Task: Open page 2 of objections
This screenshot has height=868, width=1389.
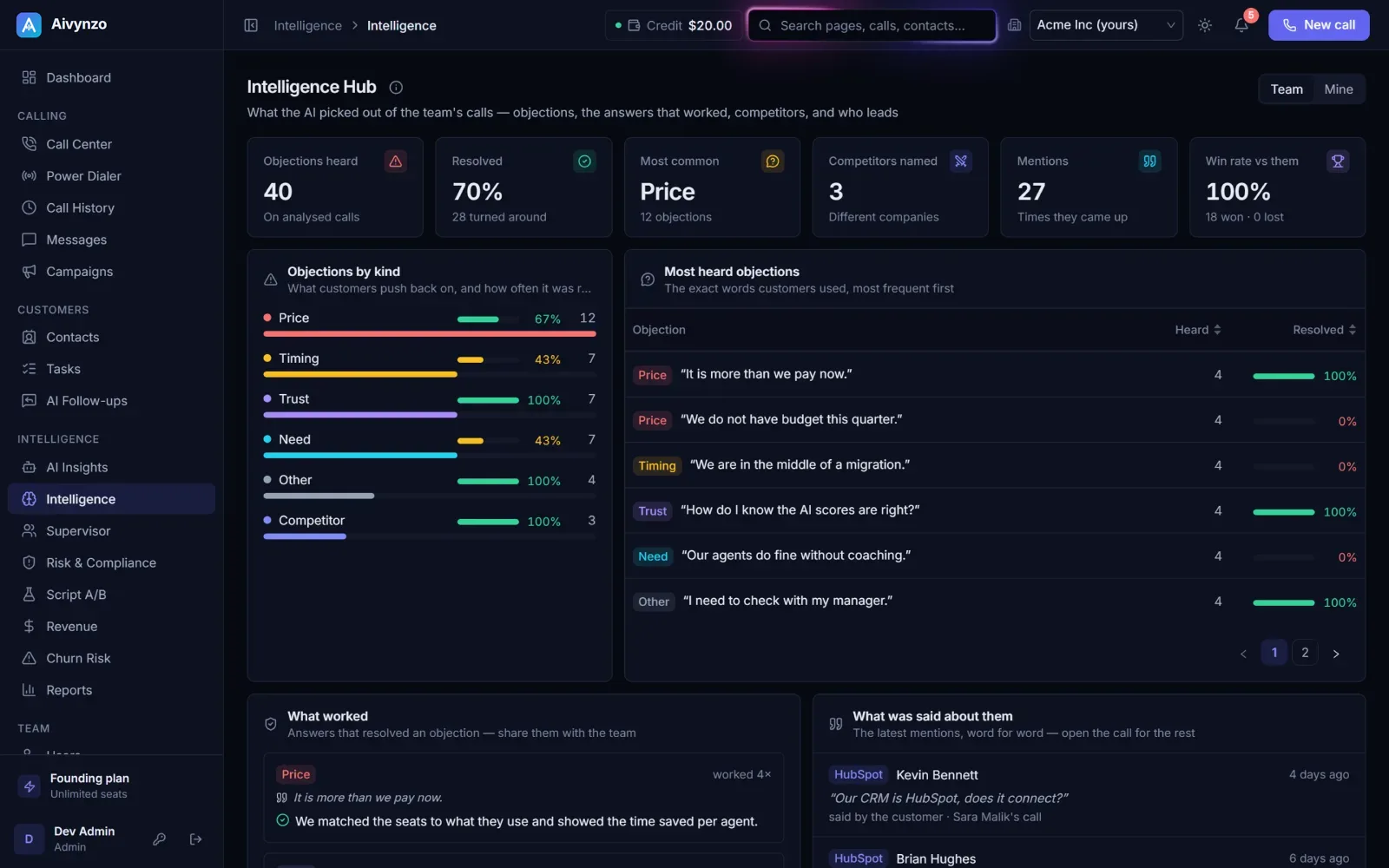Action: (1305, 653)
